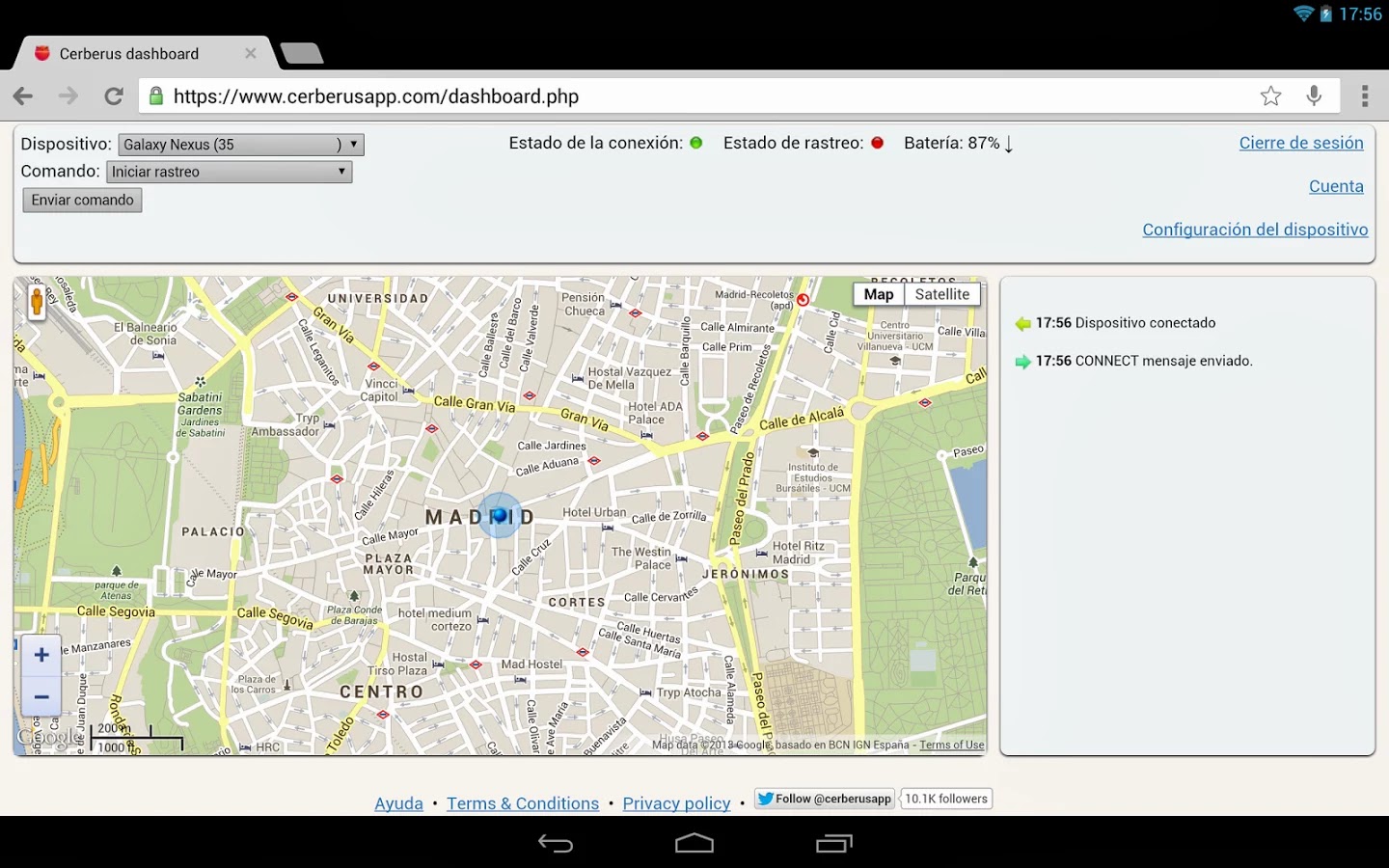
Task: Open Configuración del dispositivo settings
Action: (x=1255, y=230)
